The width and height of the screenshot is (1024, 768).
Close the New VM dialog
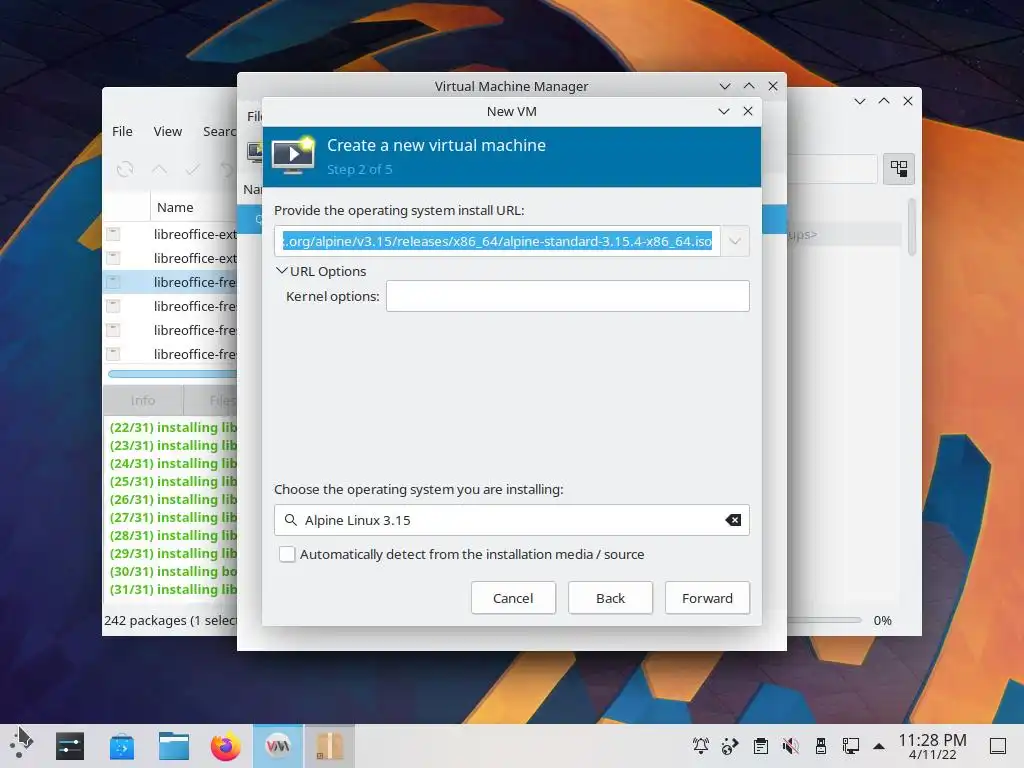748,111
